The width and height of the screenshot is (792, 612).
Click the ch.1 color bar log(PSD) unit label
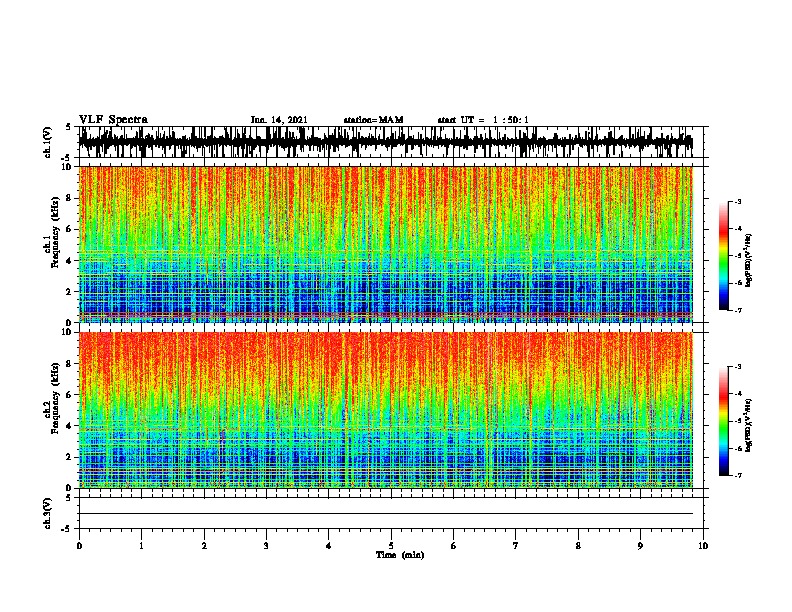click(749, 261)
